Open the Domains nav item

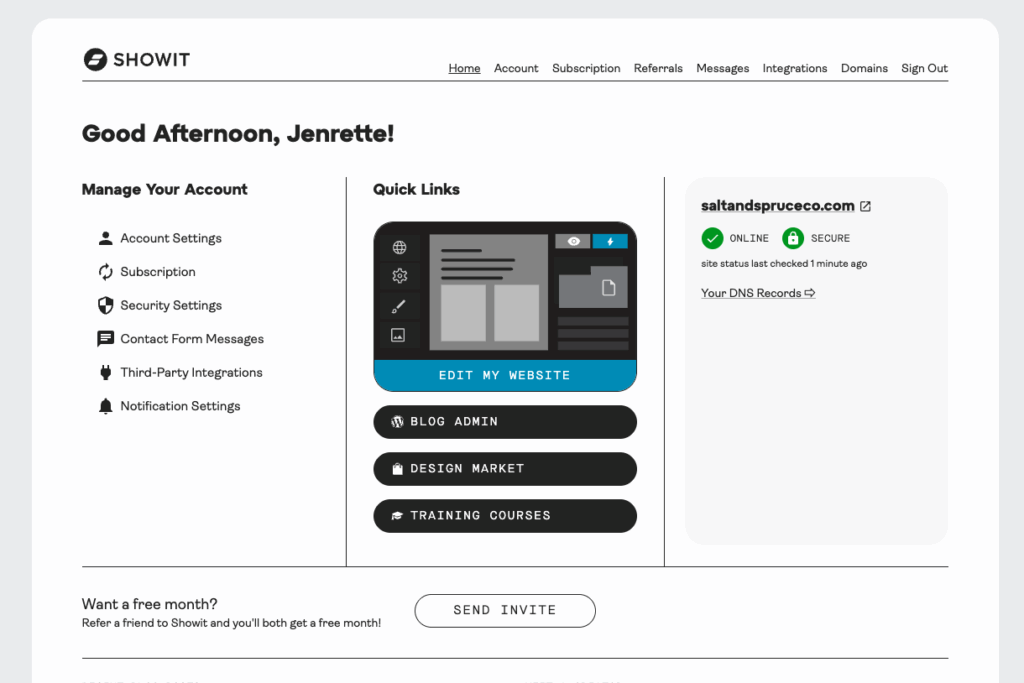864,69
